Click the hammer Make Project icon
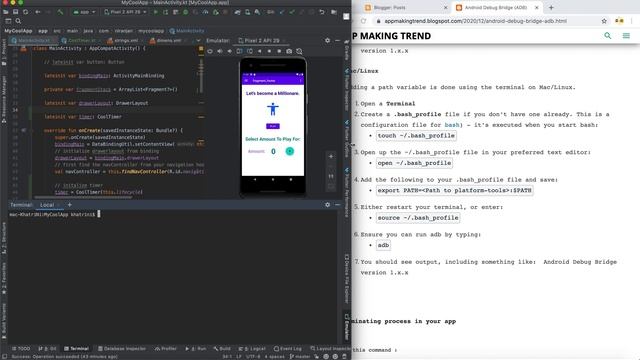The height and width of the screenshot is (360, 640). [60, 12]
